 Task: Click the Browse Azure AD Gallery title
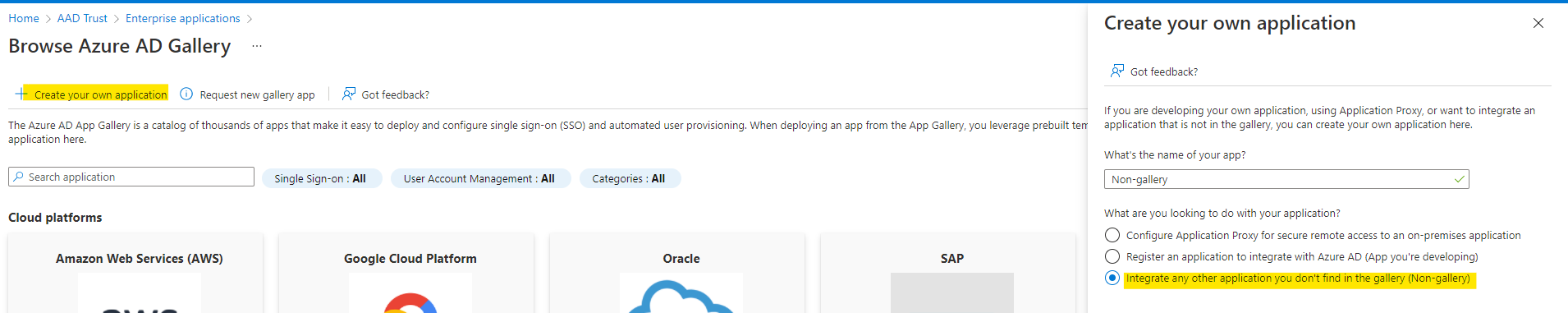coord(120,46)
